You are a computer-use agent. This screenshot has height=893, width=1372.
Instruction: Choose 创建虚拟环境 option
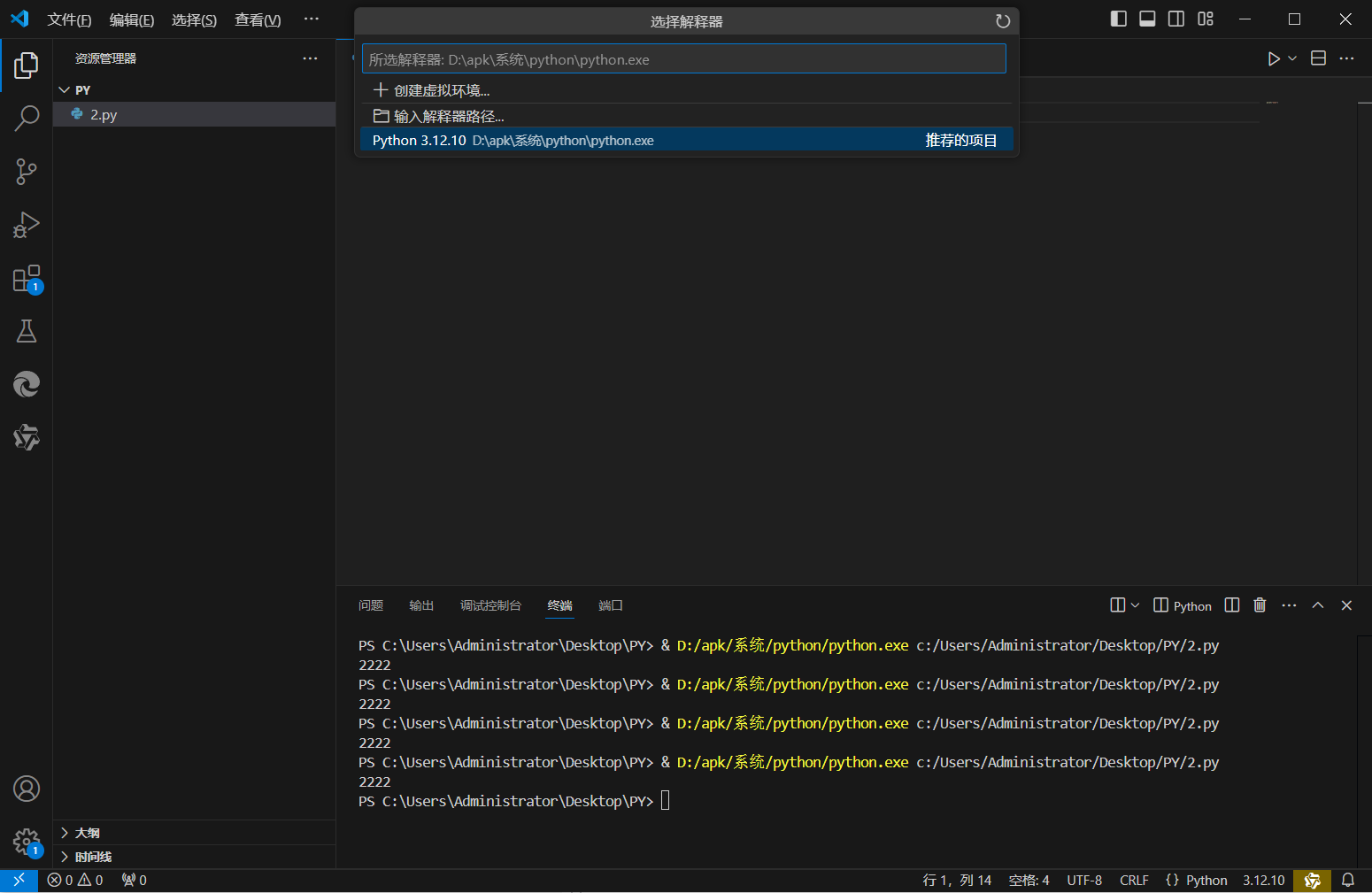pos(684,90)
